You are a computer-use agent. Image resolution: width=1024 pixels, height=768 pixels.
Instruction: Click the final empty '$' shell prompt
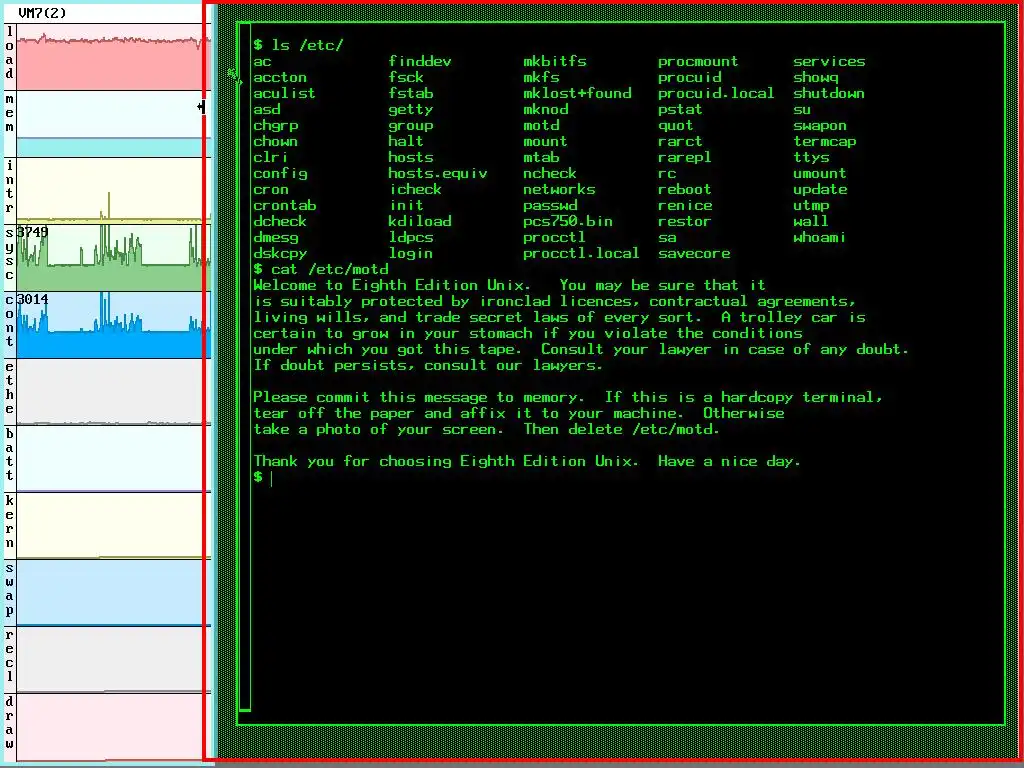tap(258, 477)
